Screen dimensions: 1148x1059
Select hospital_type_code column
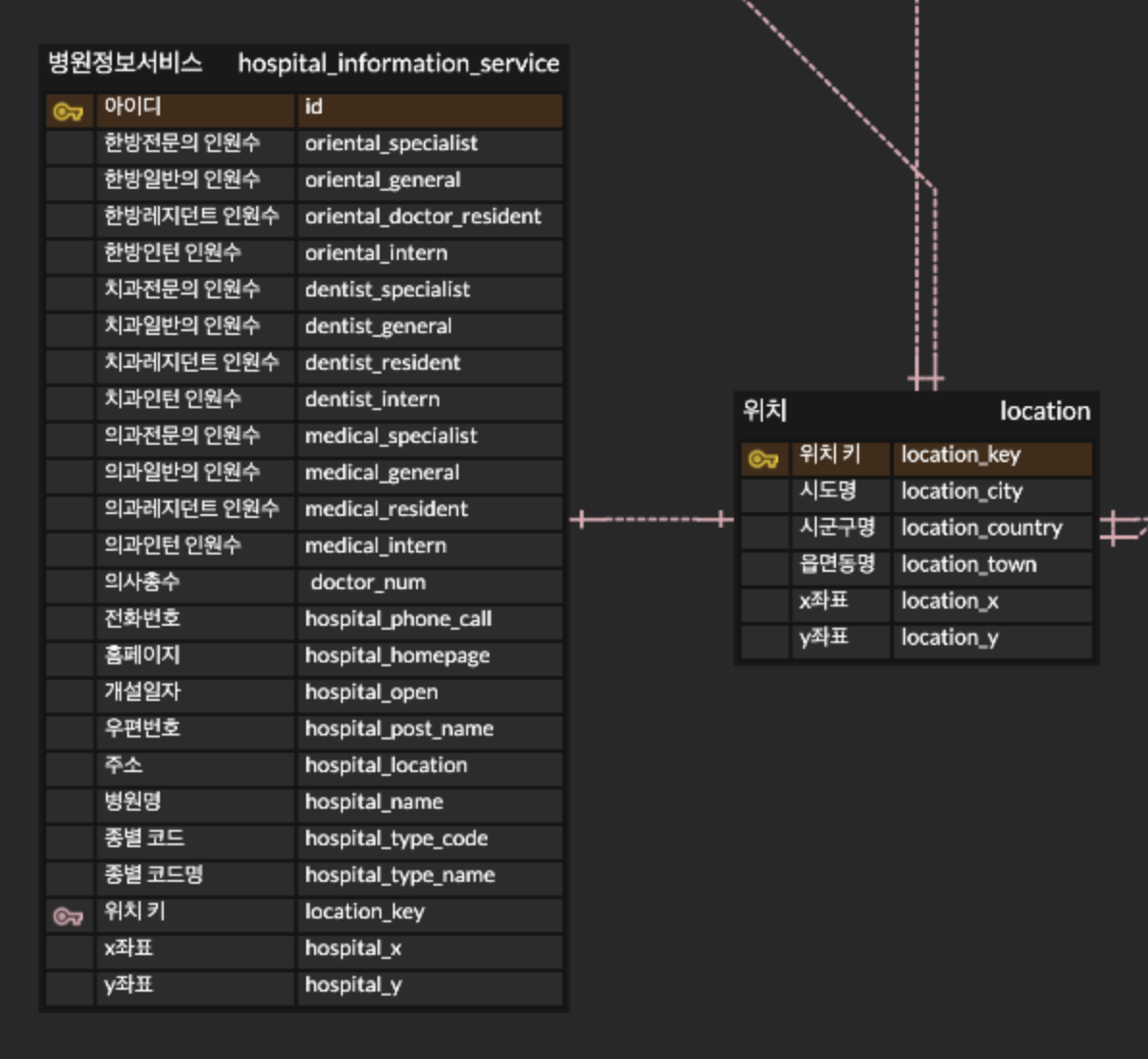(x=430, y=842)
